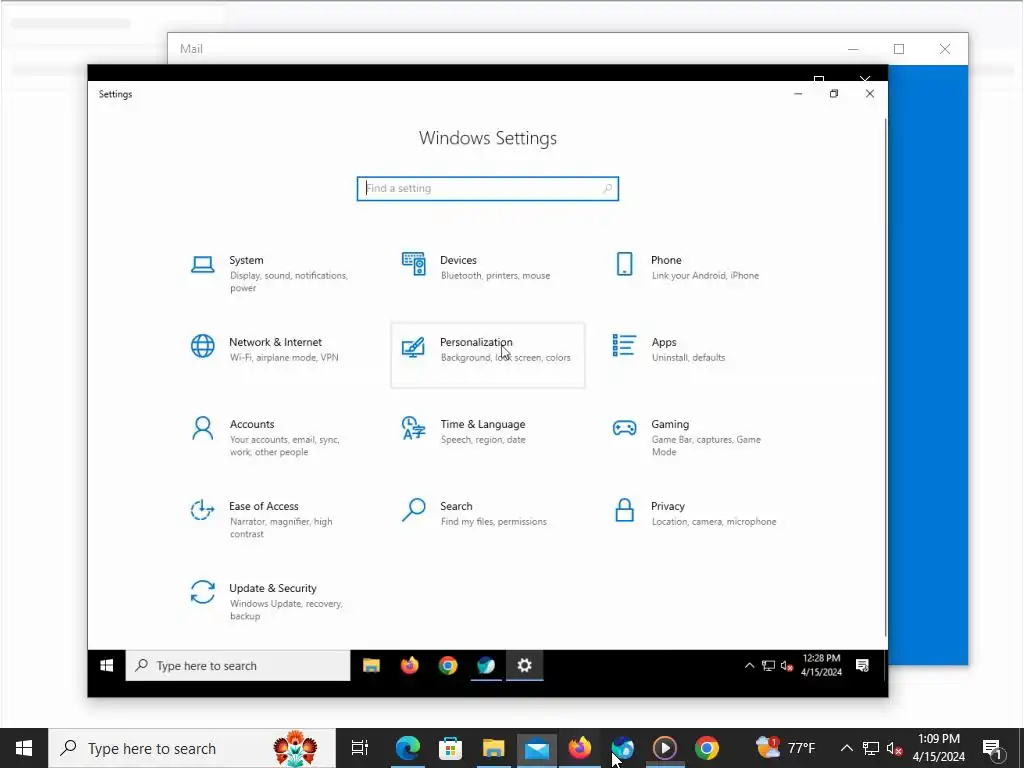Screen dimensions: 1024x768
Task: Open the weather widget showing 77°F
Action: click(x=785, y=748)
